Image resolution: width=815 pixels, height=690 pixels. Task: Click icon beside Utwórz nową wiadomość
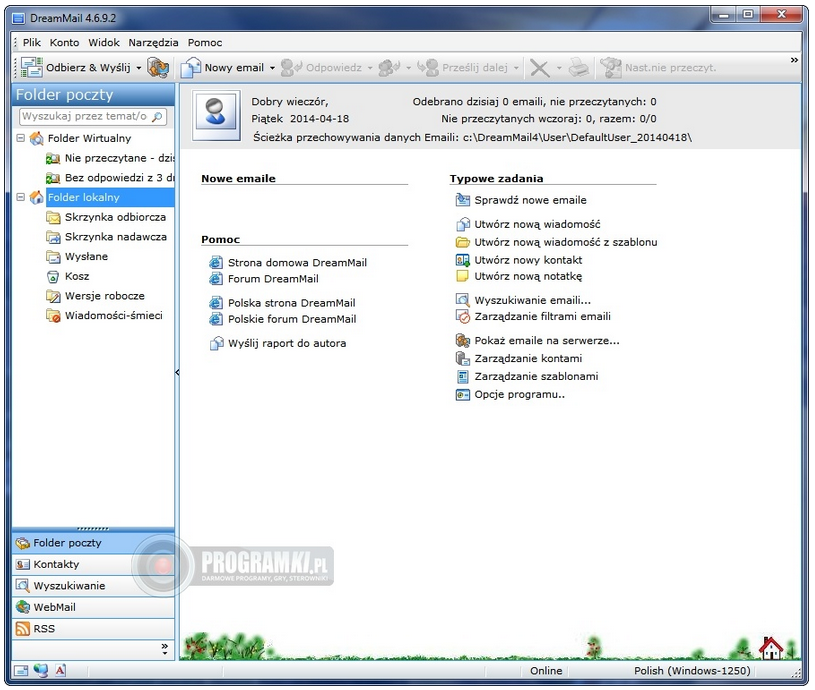463,224
